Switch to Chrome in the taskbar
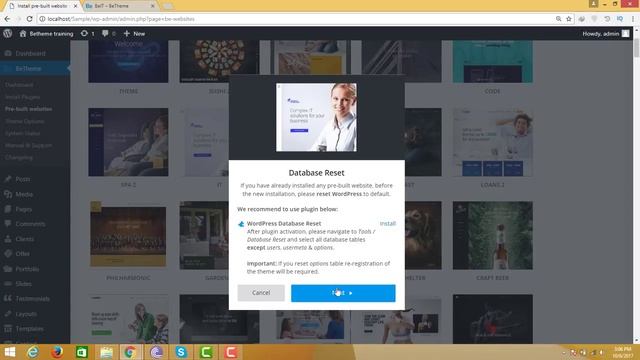This screenshot has height=360, width=640. 131,352
